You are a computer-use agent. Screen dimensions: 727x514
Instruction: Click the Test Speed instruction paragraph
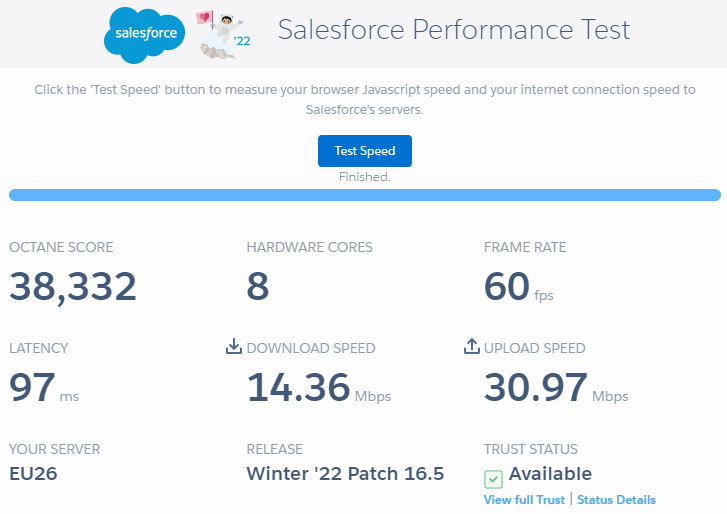point(365,100)
